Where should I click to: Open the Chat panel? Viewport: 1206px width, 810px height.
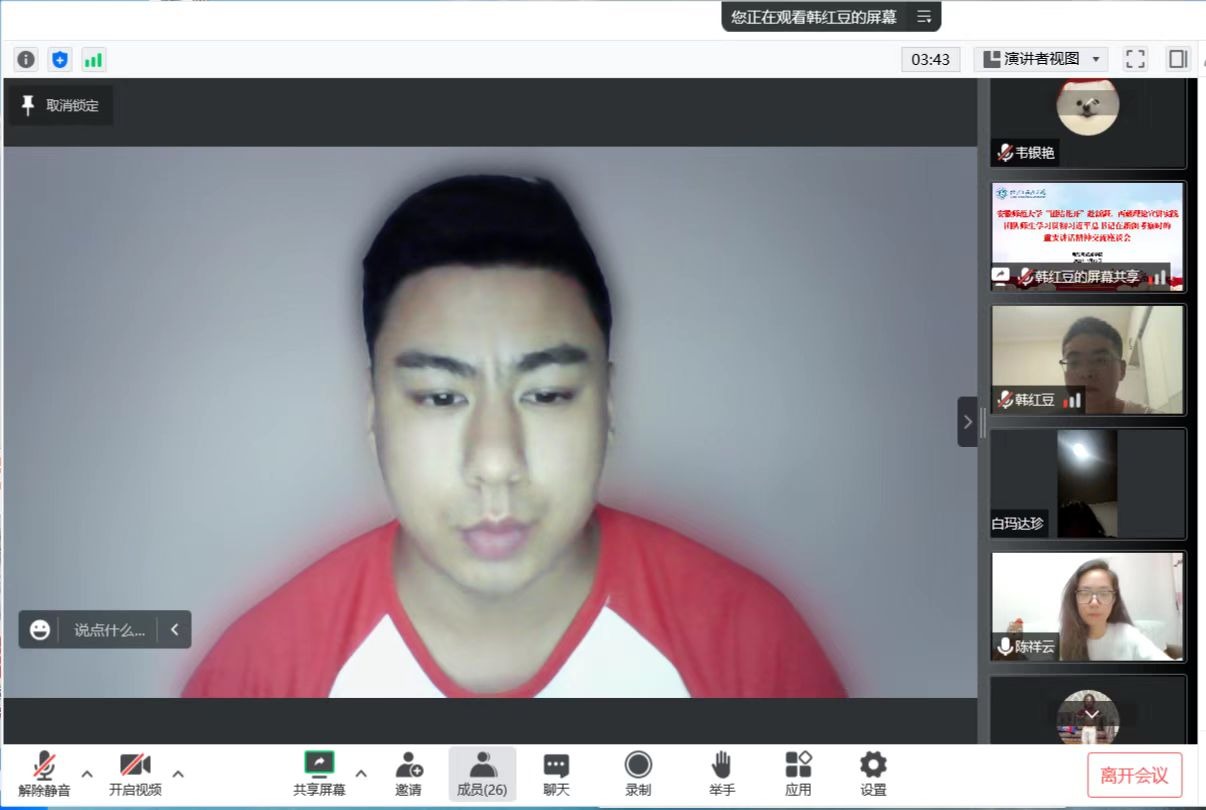[556, 774]
